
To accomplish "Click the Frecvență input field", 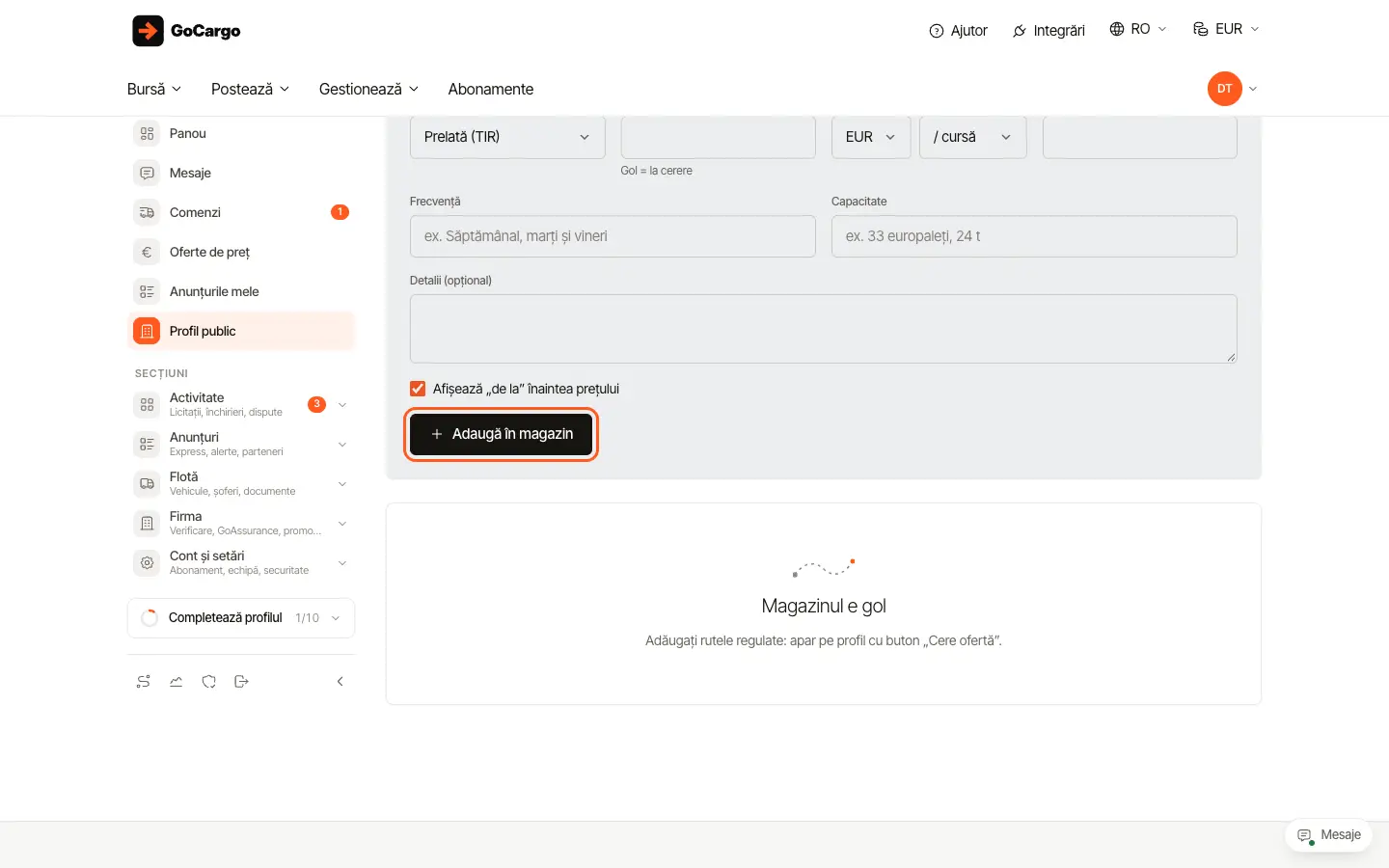I will tap(613, 236).
